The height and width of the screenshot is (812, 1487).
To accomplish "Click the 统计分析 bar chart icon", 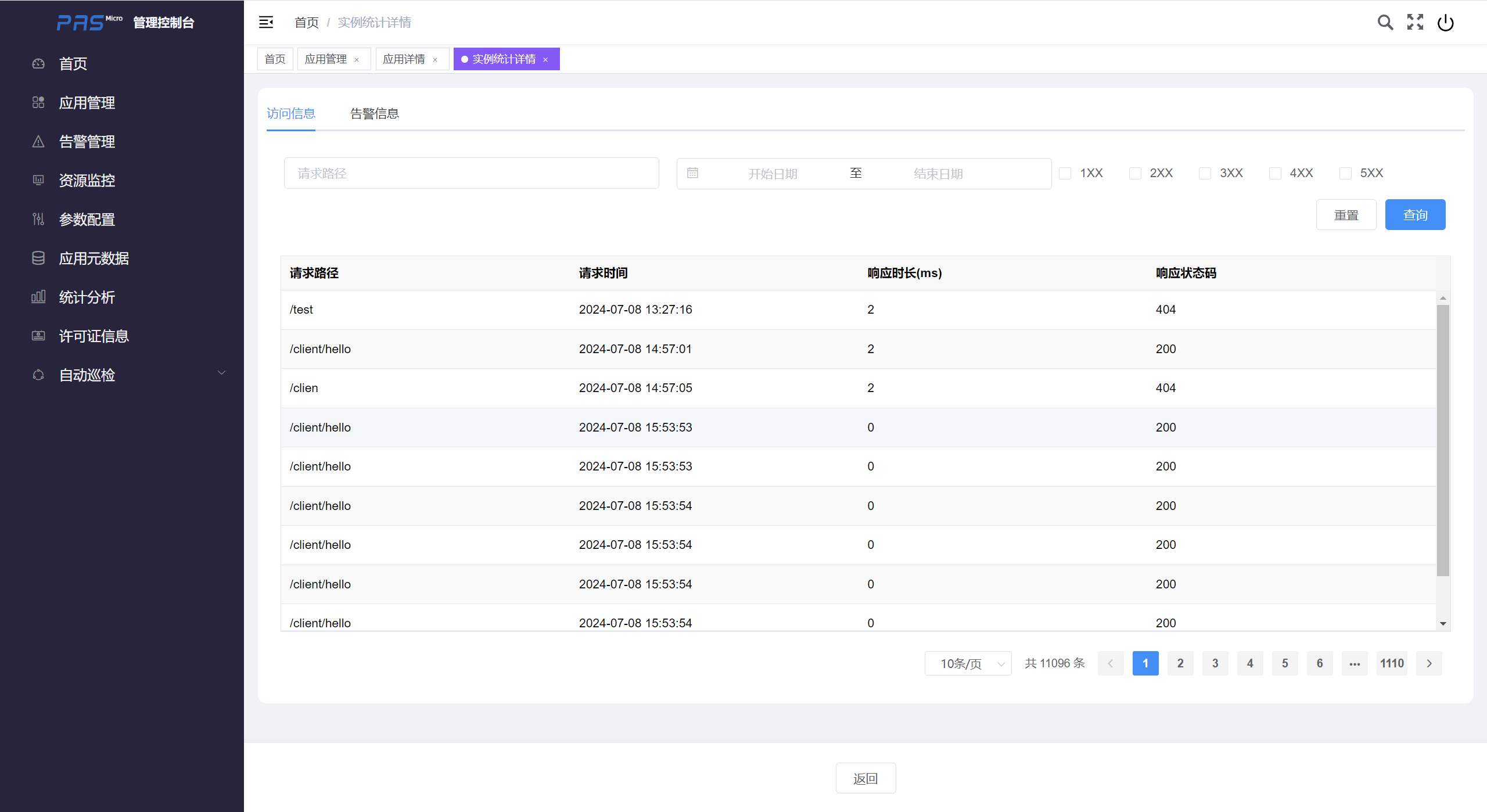I will point(38,297).
